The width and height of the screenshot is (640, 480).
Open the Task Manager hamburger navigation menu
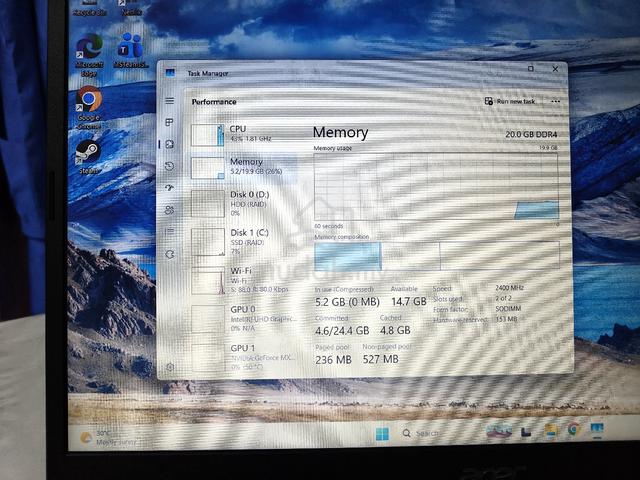pos(170,101)
